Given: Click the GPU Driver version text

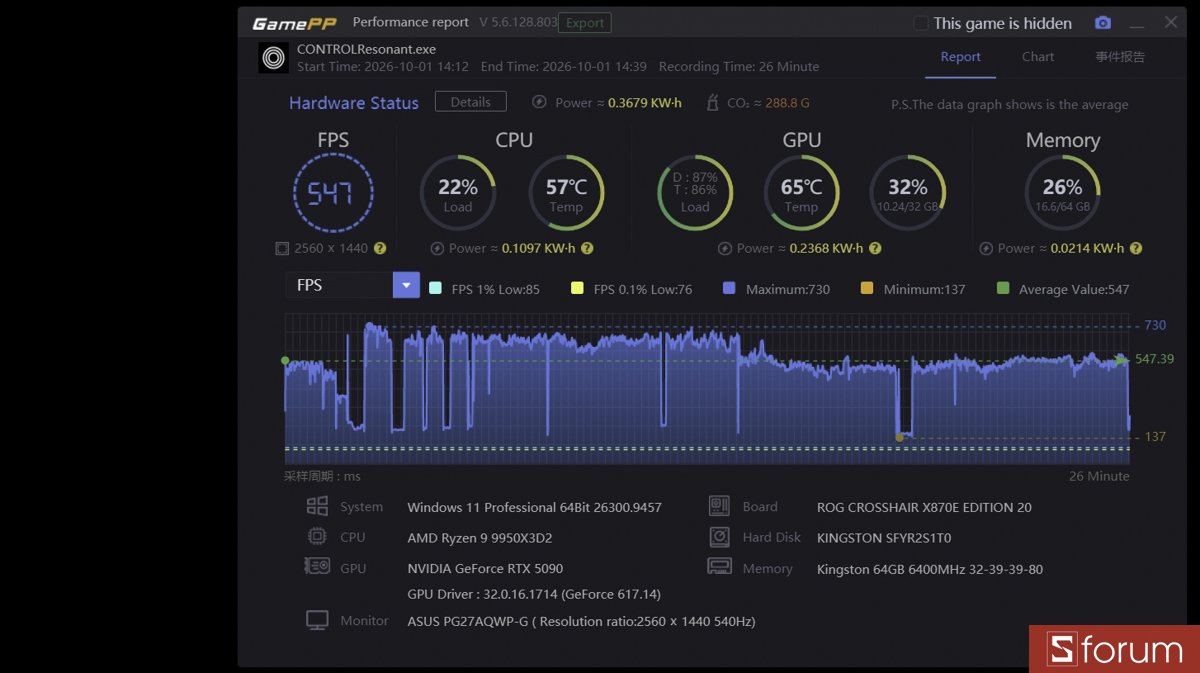Looking at the screenshot, I should pos(534,594).
